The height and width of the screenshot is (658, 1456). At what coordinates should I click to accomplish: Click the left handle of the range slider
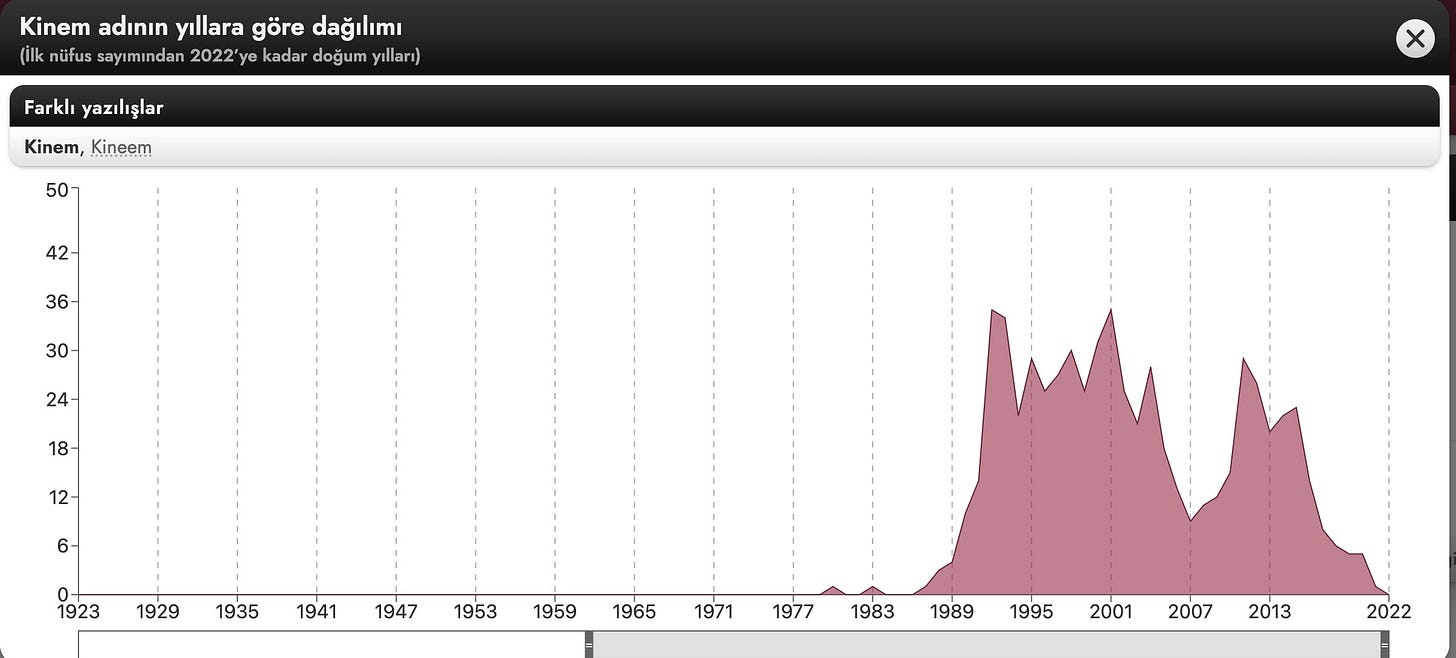(x=589, y=646)
